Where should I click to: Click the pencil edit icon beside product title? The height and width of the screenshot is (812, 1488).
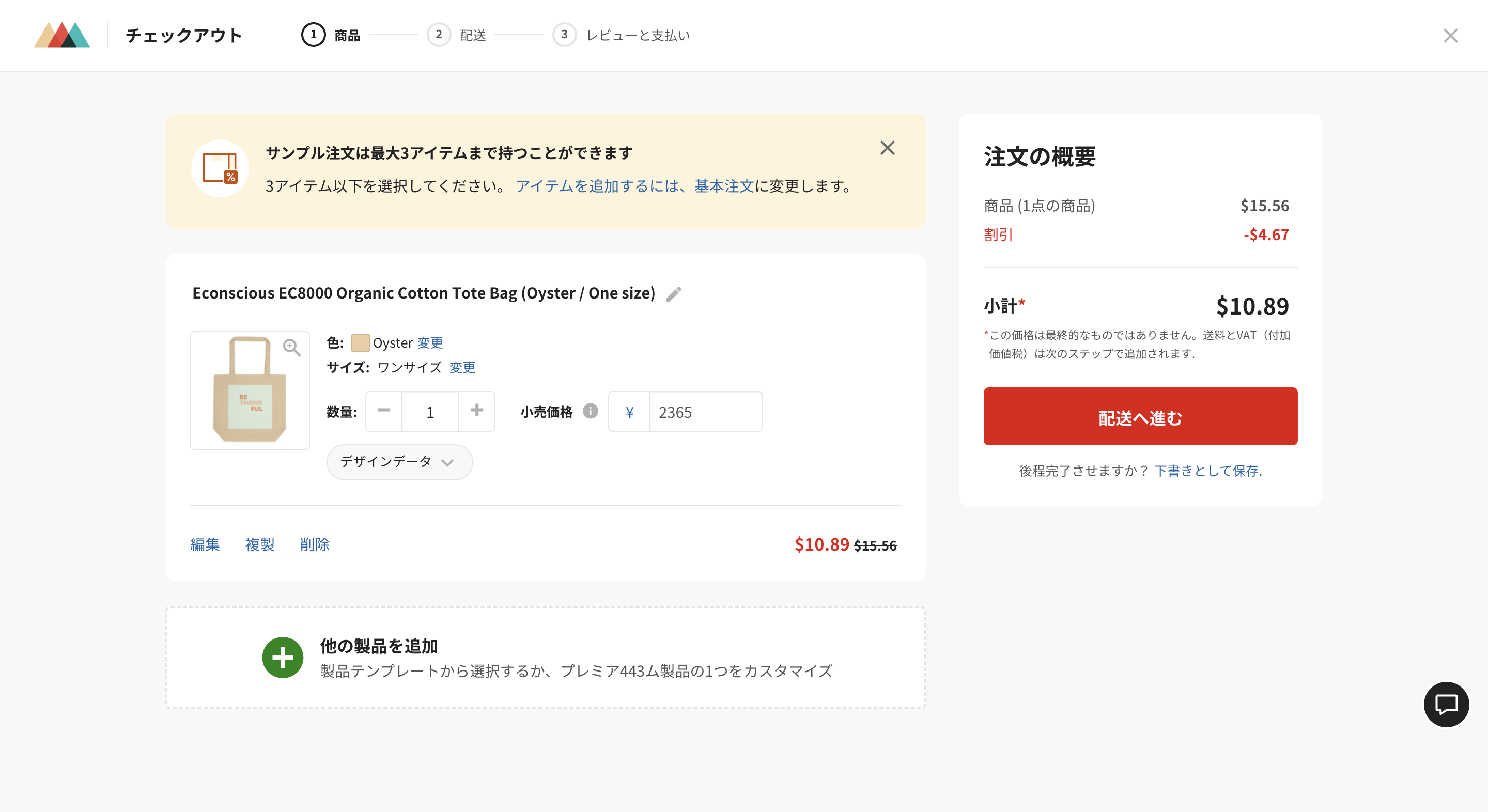[674, 294]
